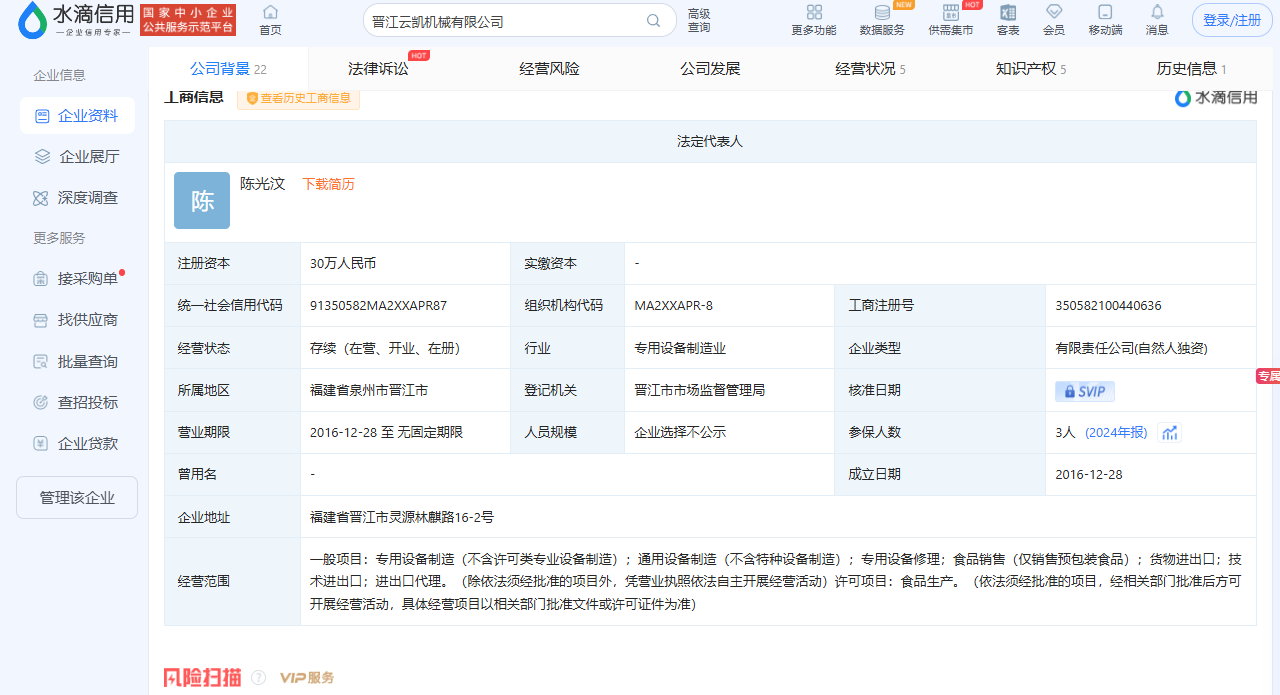Open 会员 membership icon
1280x695 pixels.
click(x=1054, y=13)
